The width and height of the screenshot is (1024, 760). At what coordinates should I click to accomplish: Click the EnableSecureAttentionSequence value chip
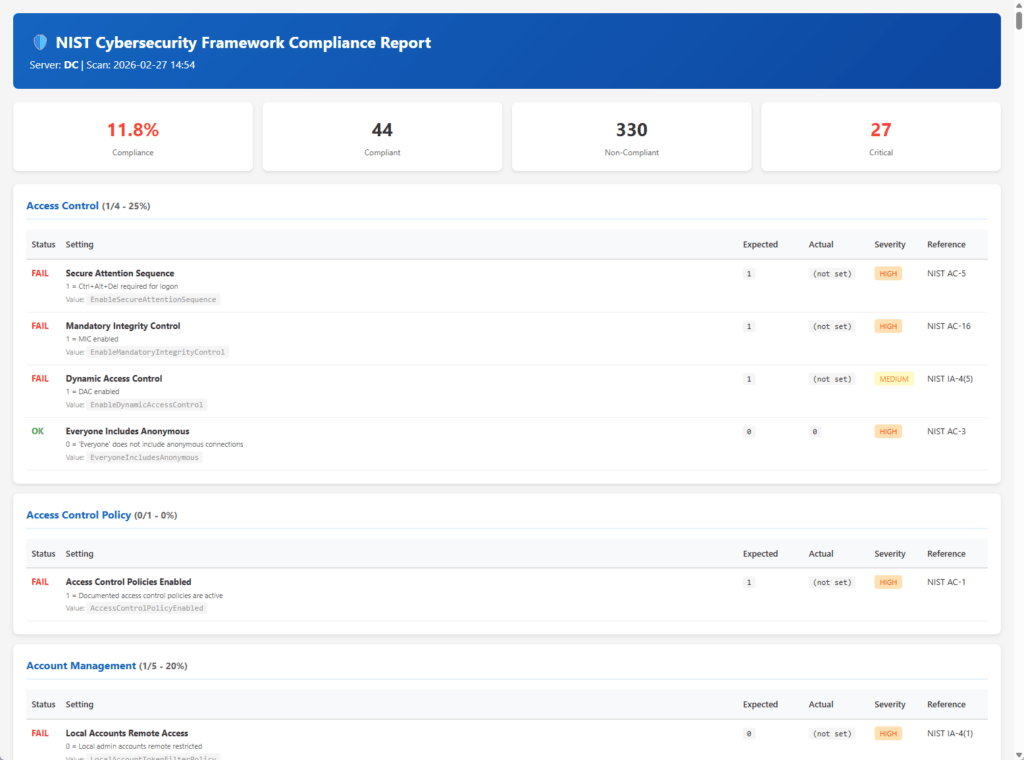pyautogui.click(x=153, y=299)
